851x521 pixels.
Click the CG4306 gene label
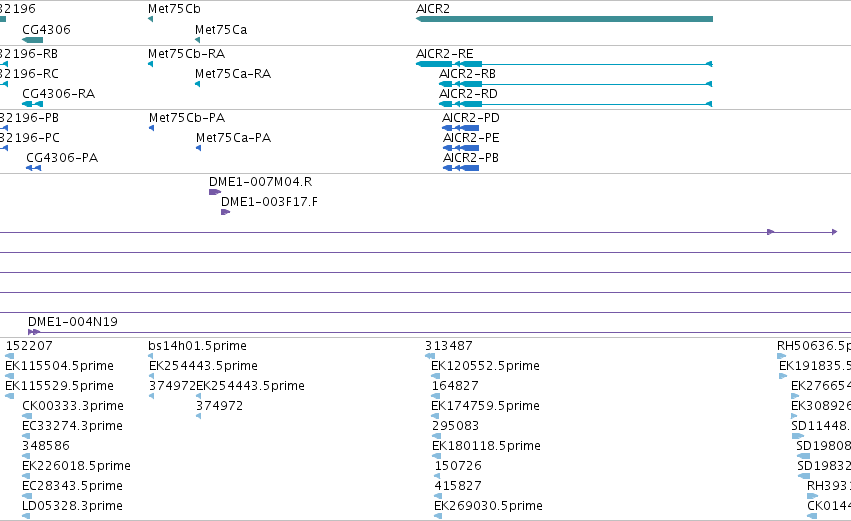46,29
